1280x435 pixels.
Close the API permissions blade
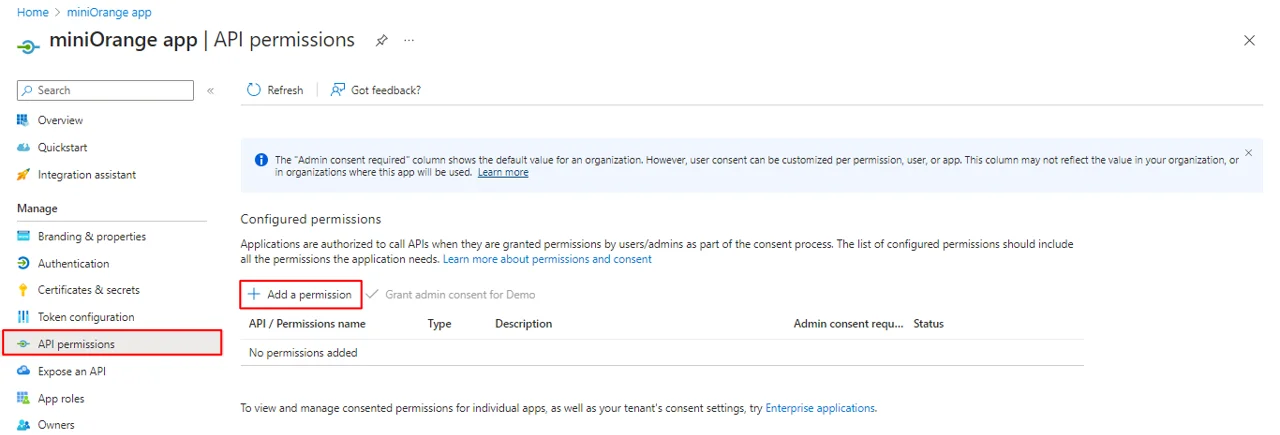pos(1249,41)
